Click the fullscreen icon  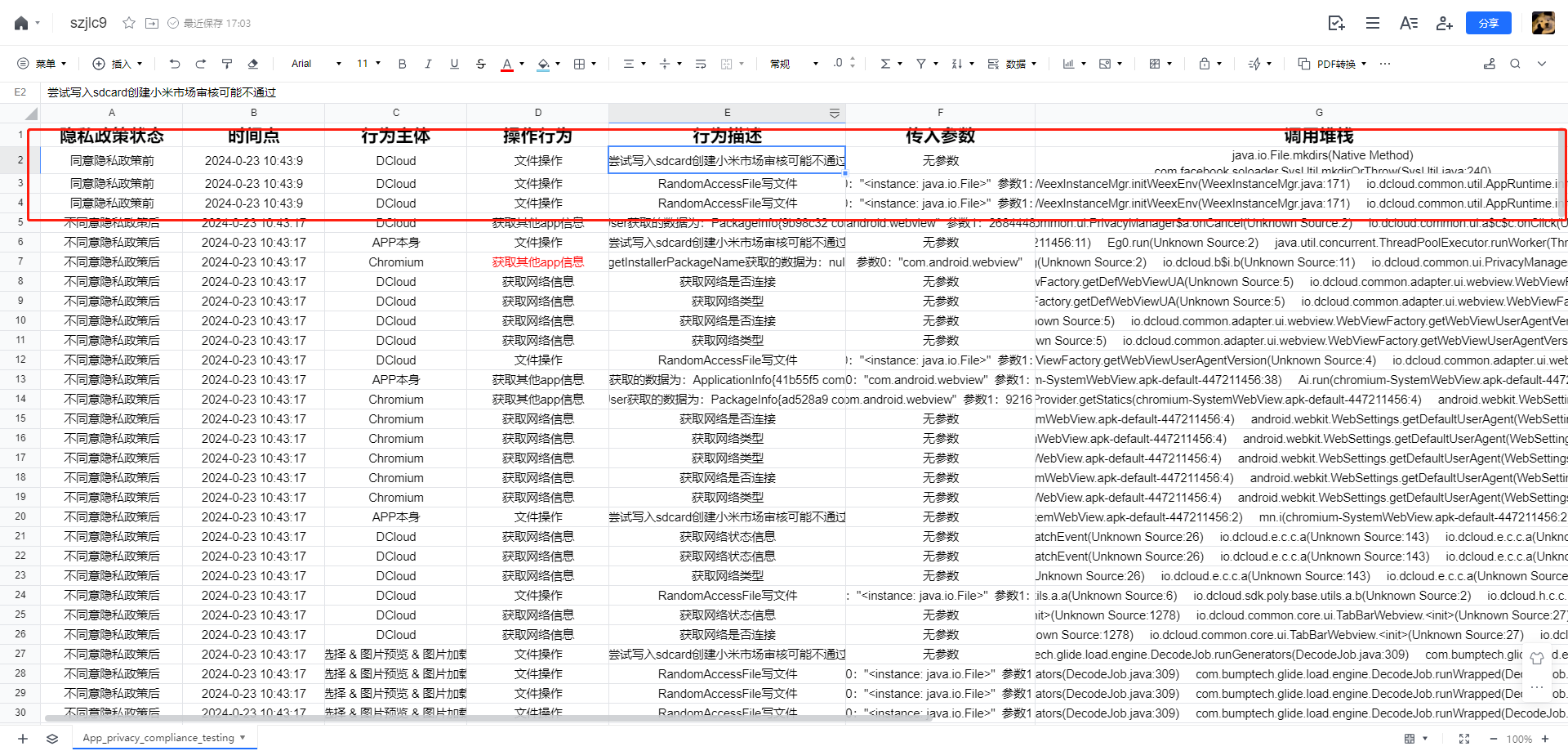click(1464, 739)
